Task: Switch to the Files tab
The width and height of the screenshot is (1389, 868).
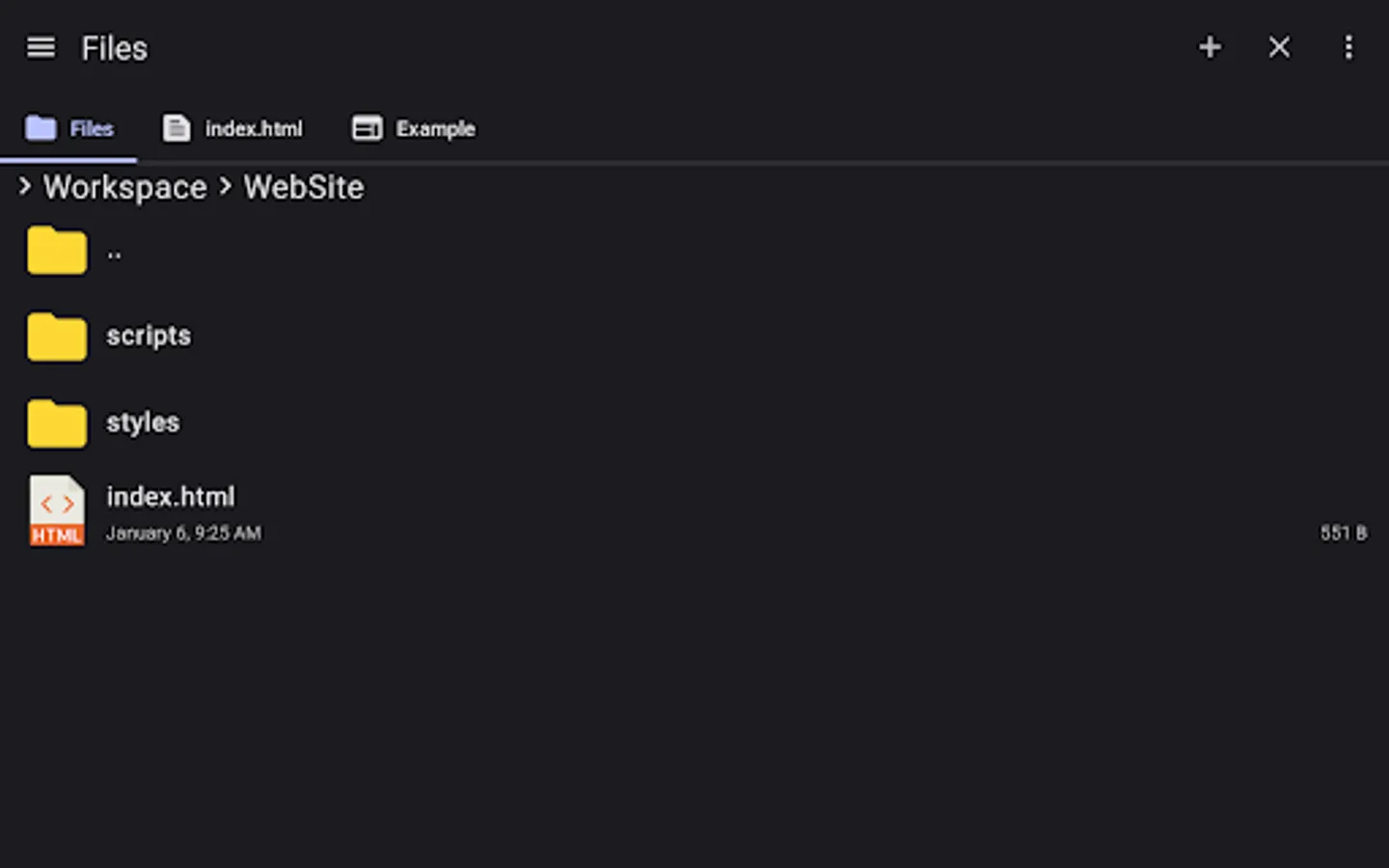Action: click(x=69, y=128)
